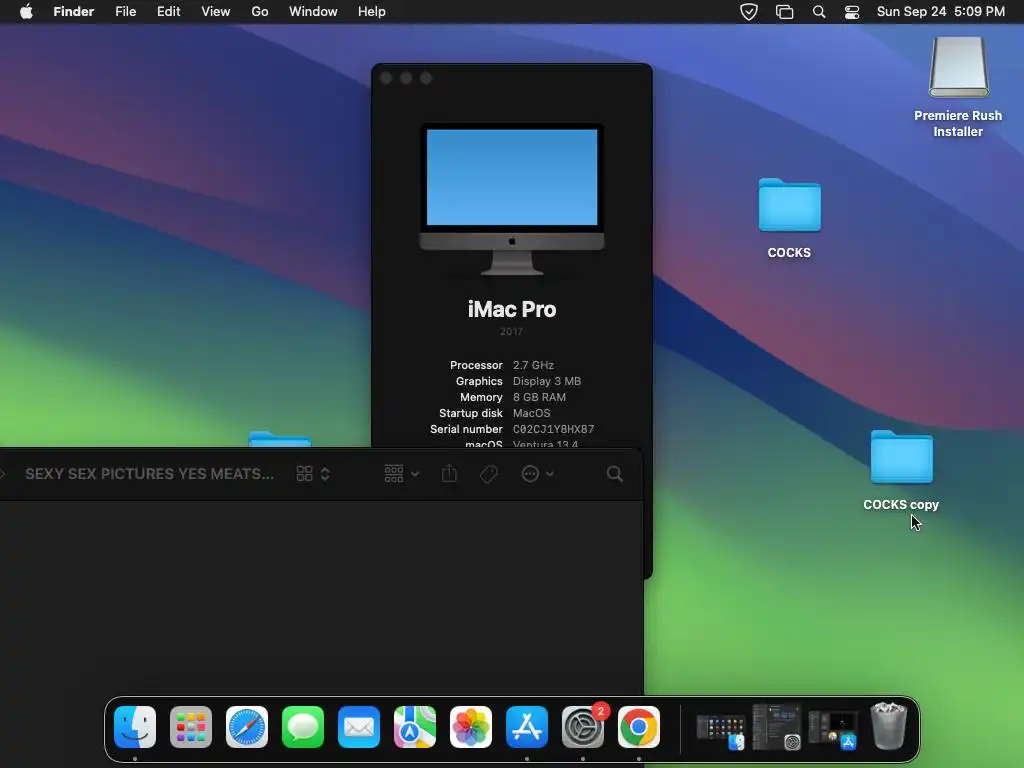
Task: Open the View menu
Action: pos(216,12)
